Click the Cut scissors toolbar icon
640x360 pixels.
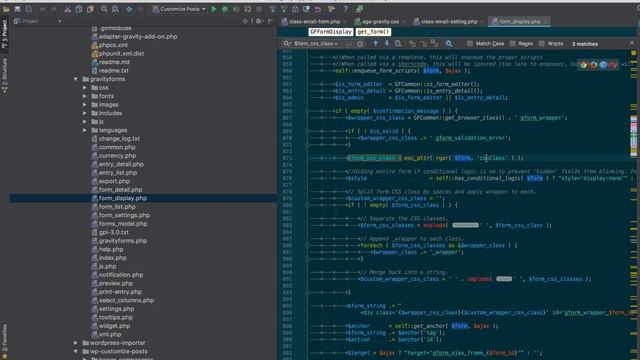68,9
